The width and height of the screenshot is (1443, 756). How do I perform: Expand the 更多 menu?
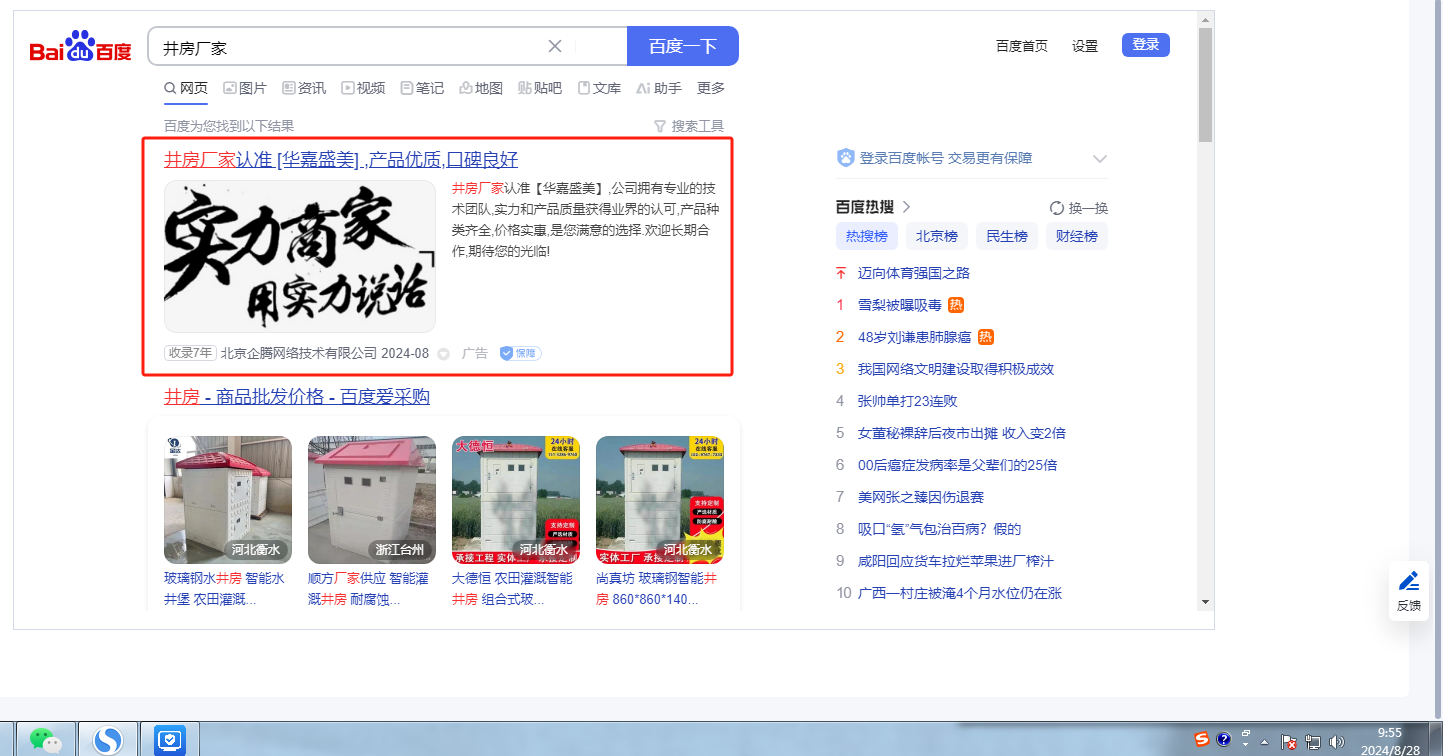[711, 88]
